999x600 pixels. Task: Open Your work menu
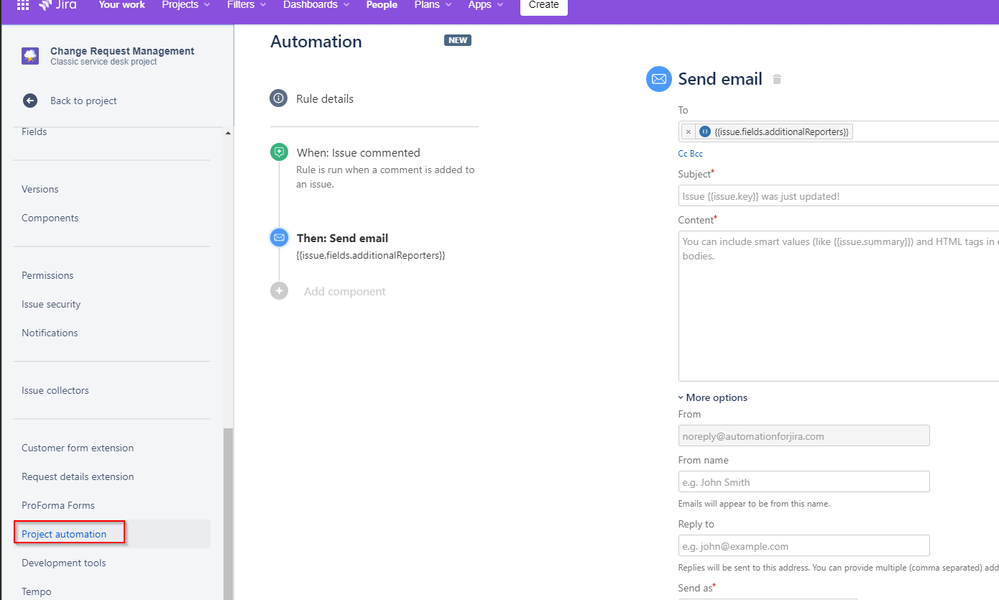pos(122,4)
